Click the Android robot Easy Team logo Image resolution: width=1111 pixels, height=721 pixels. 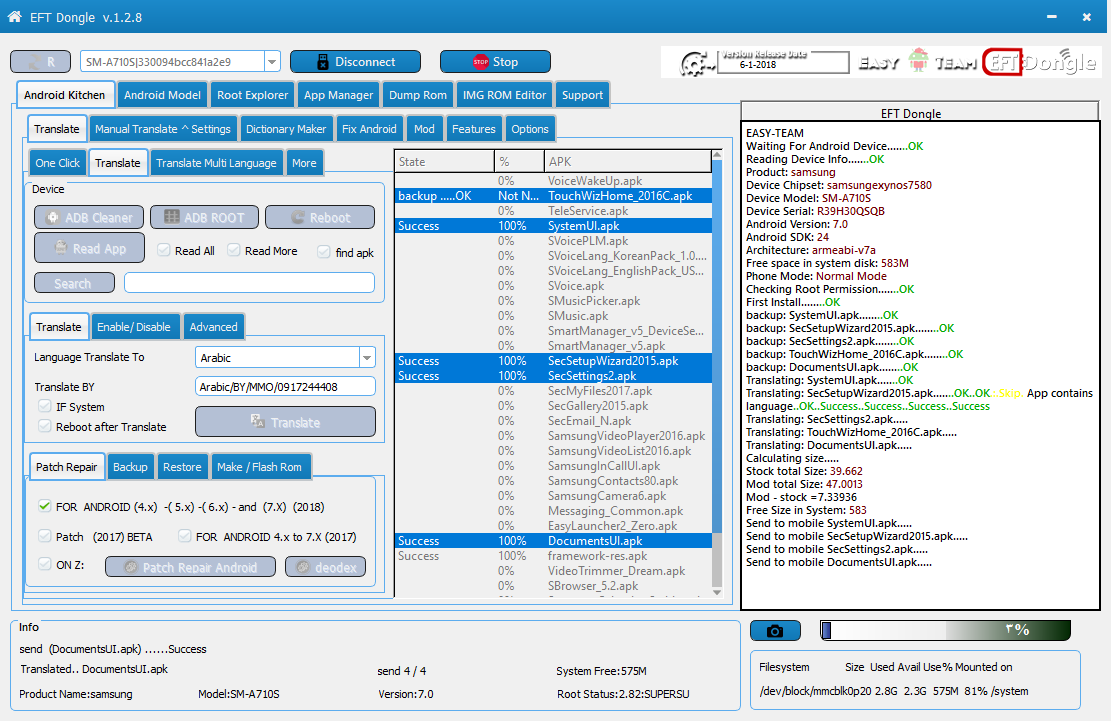(x=918, y=61)
